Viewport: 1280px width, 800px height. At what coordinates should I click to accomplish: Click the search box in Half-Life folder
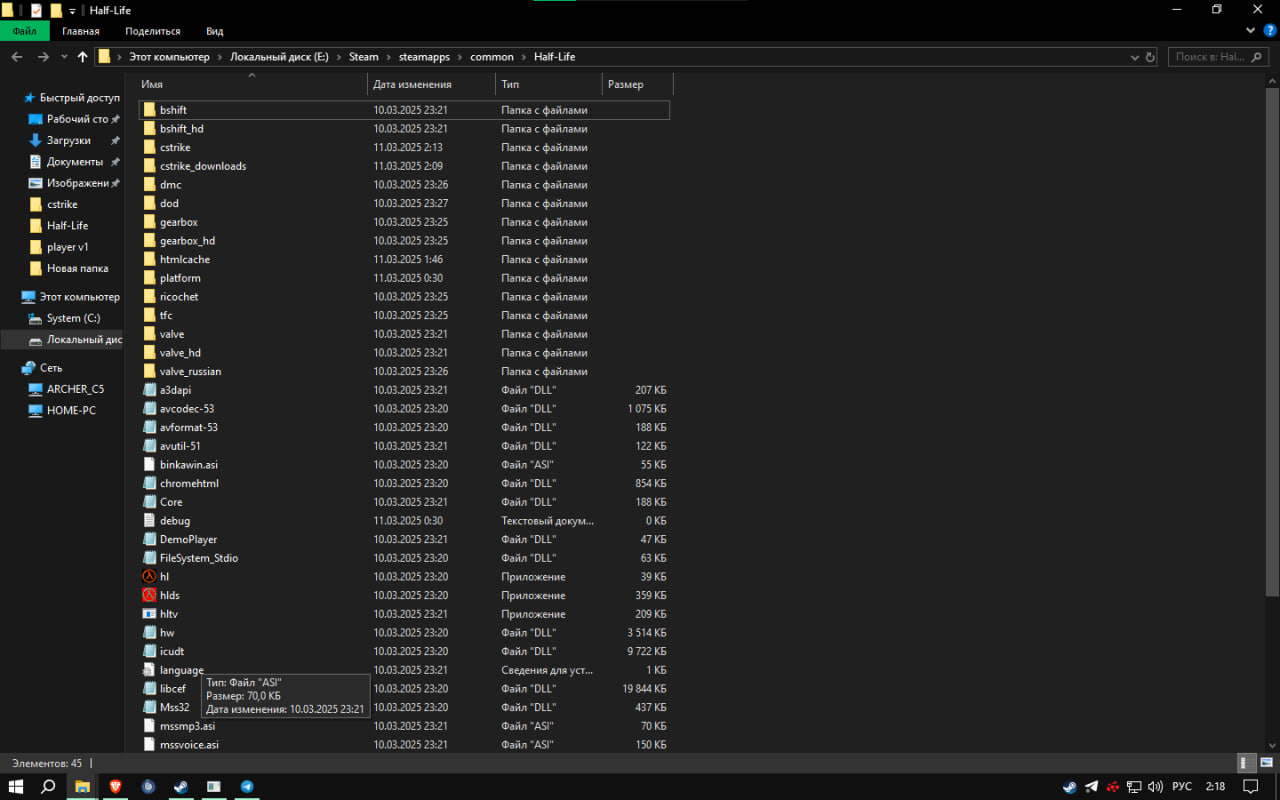click(x=1218, y=57)
